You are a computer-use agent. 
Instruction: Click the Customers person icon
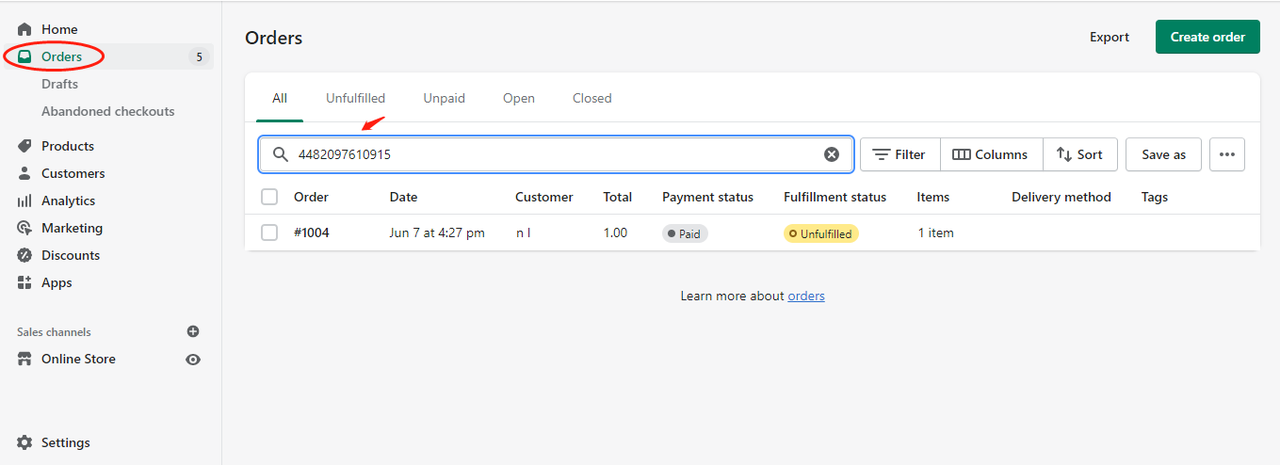point(25,173)
